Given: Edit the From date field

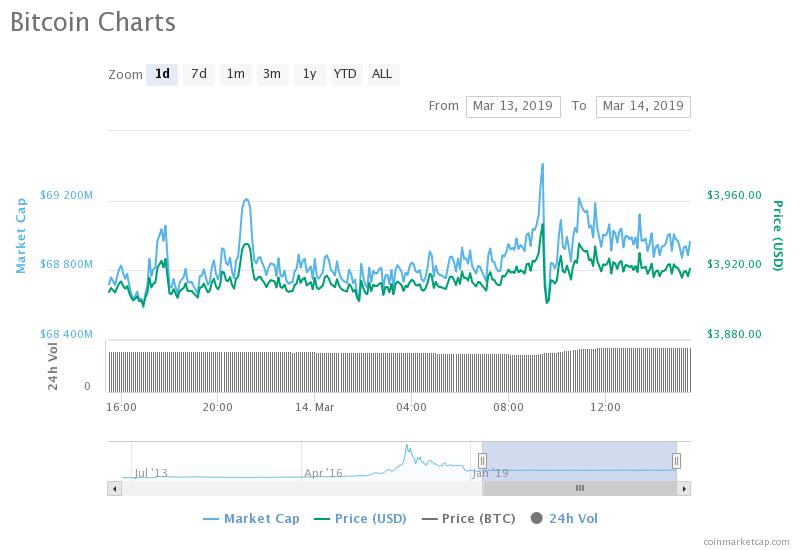Looking at the screenshot, I should 513,106.
